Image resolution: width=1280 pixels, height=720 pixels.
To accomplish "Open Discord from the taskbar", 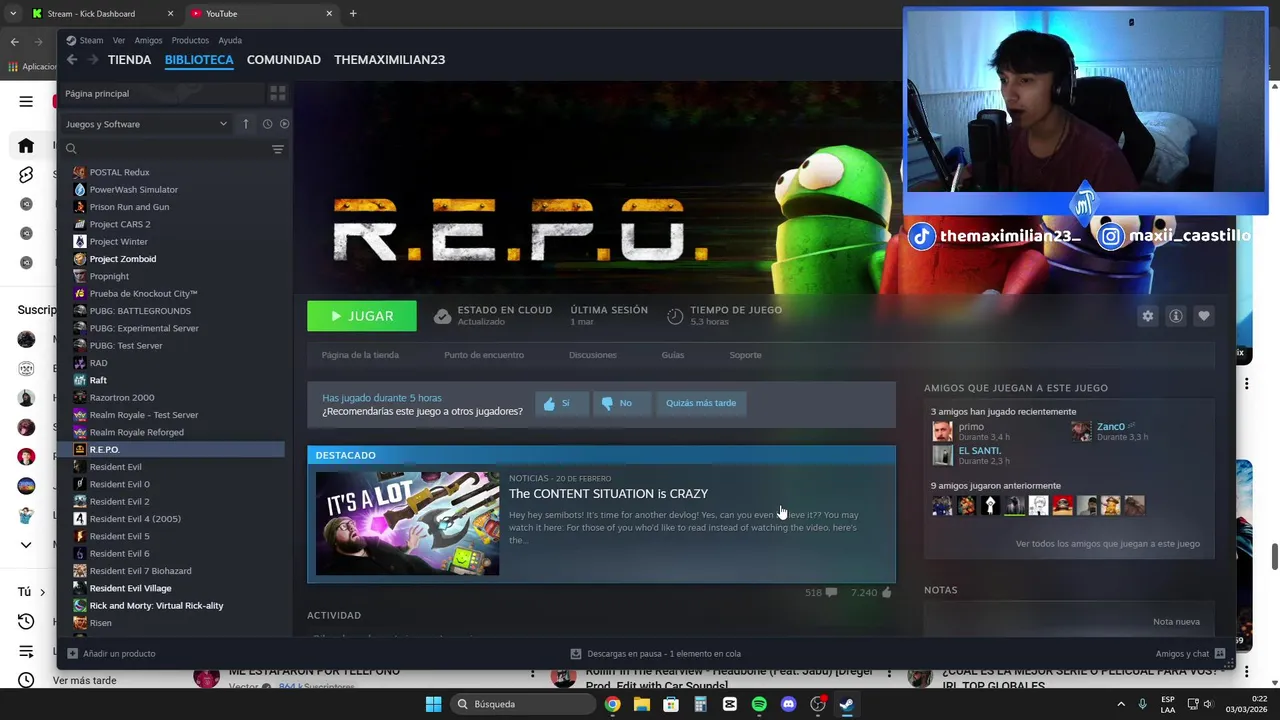I will (788, 704).
